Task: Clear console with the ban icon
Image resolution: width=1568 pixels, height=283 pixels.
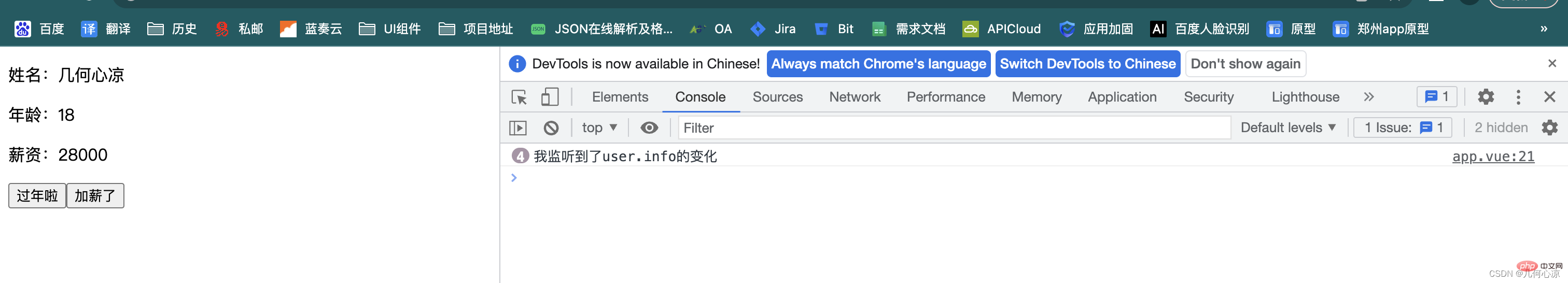Action: tap(551, 128)
